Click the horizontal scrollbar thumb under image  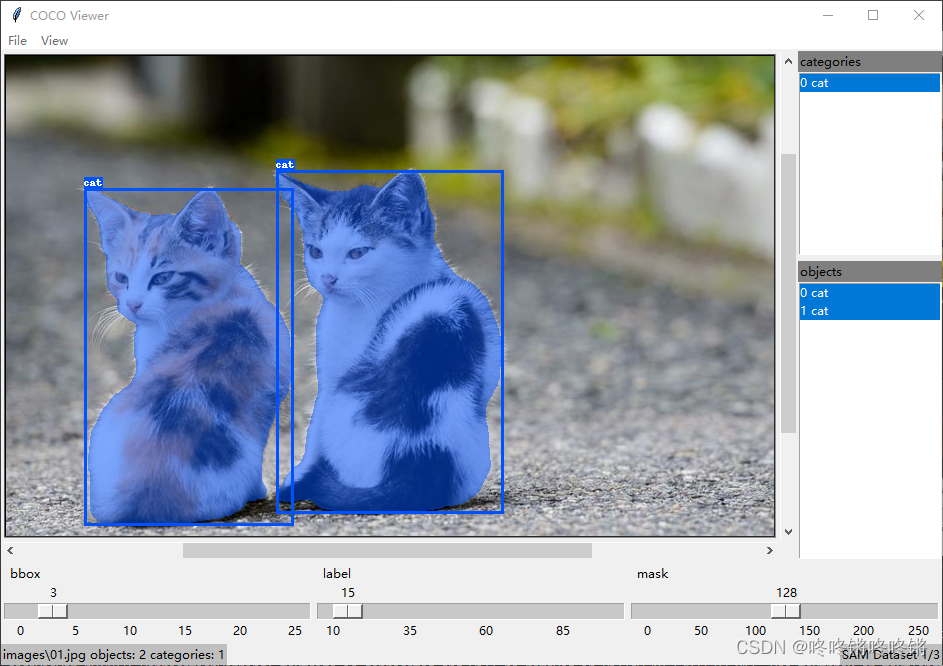(387, 550)
